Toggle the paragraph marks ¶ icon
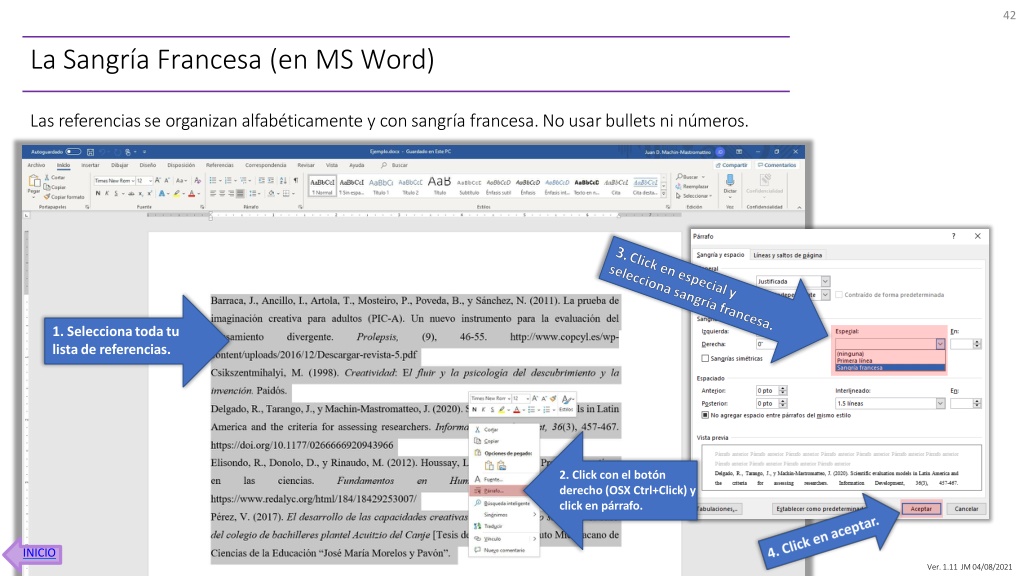The height and width of the screenshot is (576, 1024). pyautogui.click(x=296, y=181)
